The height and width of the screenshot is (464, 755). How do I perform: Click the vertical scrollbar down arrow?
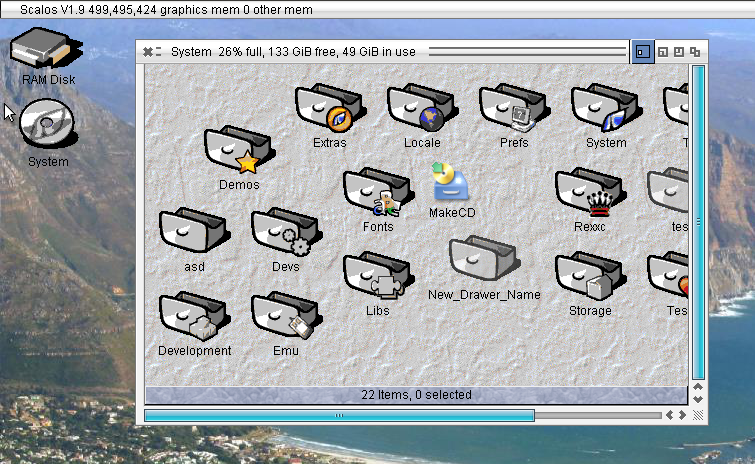(x=699, y=399)
